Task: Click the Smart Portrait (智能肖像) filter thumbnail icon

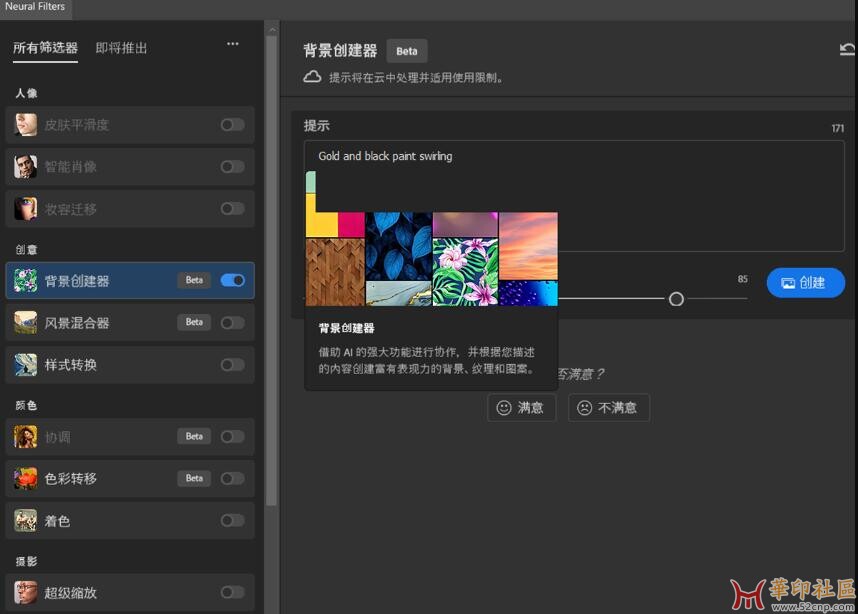Action: coord(25,166)
